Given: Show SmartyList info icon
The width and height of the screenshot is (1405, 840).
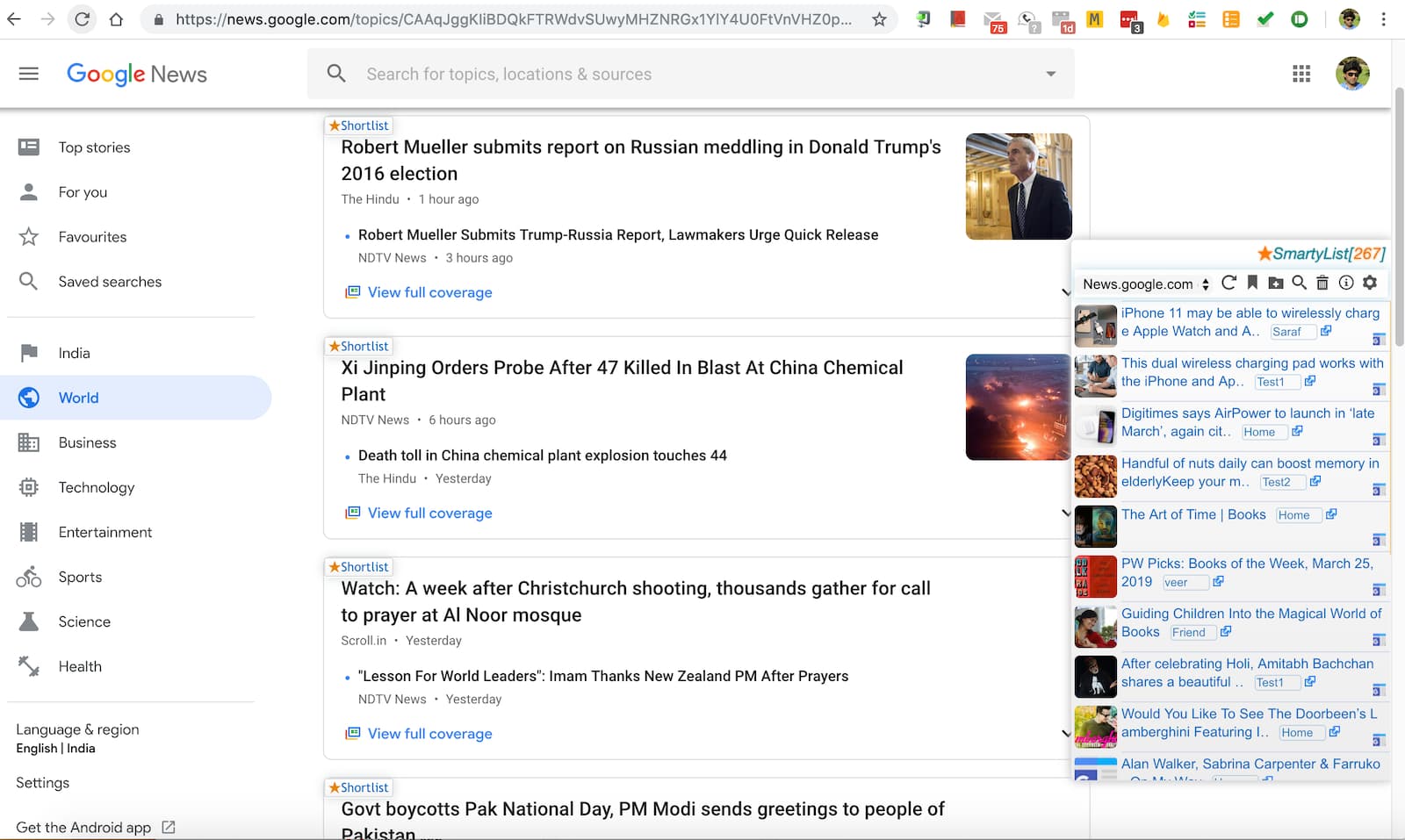Looking at the screenshot, I should coord(1346,283).
